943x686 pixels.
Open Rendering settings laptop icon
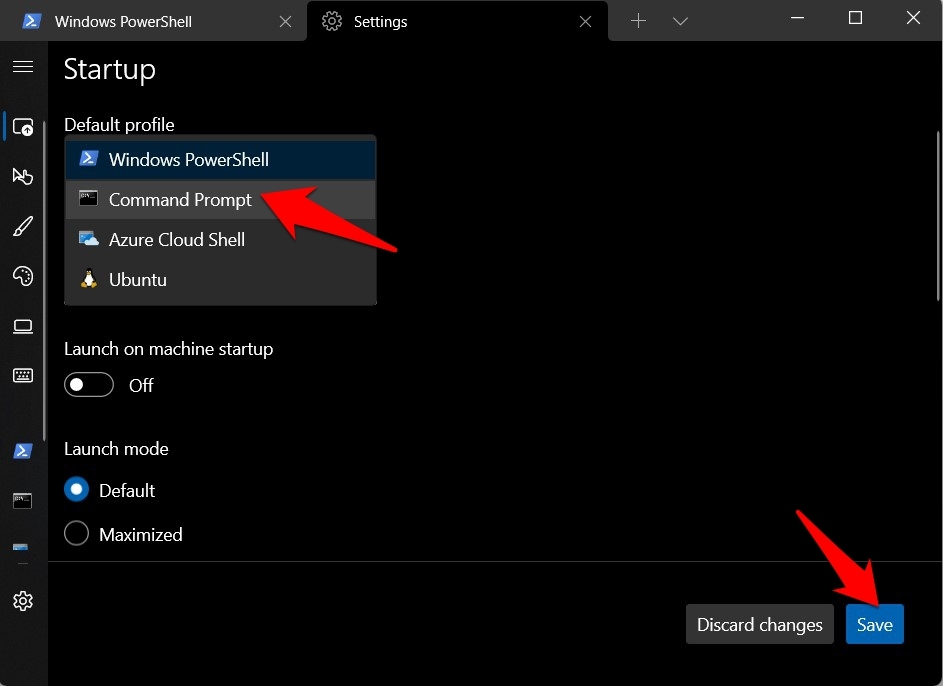pyautogui.click(x=23, y=326)
